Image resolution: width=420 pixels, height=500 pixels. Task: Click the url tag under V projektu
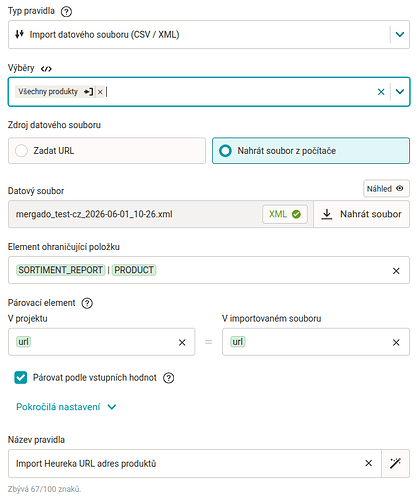coord(23,342)
